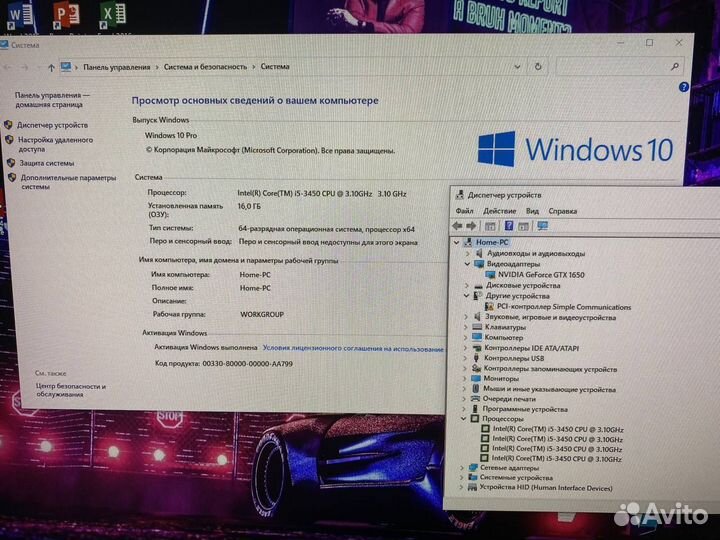The width and height of the screenshot is (720, 540).
Task: Expand the Клавиатуры node
Action: click(466, 327)
